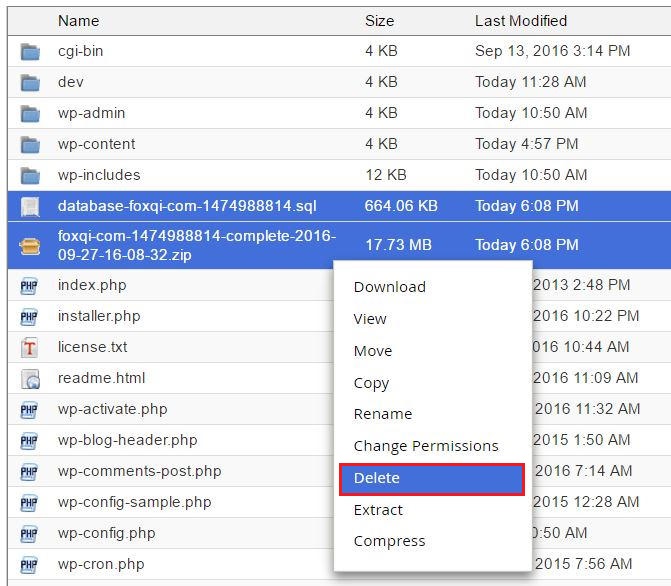Click the zip archive icon
This screenshot has height=586, width=671.
pos(30,246)
